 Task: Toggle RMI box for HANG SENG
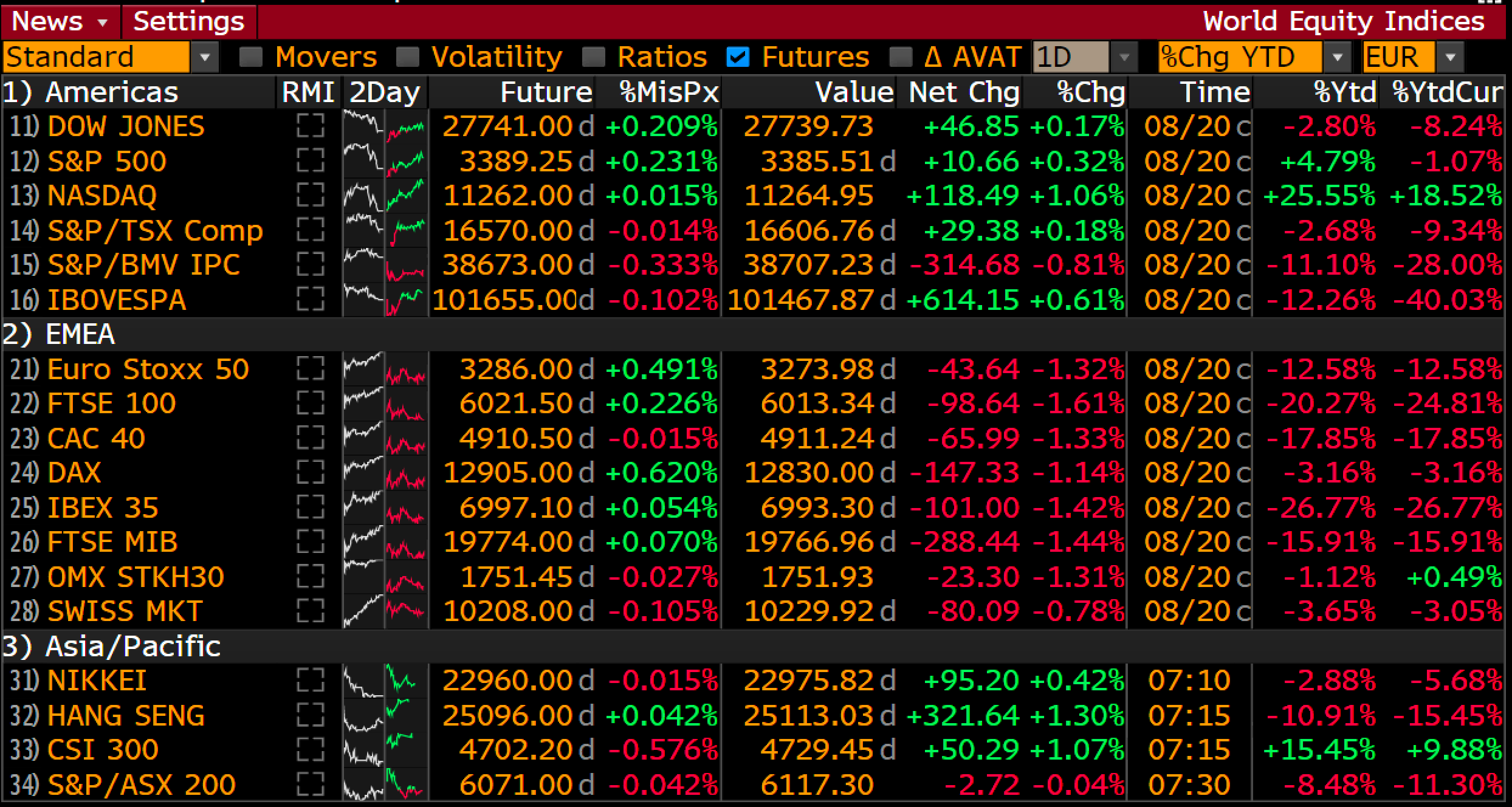310,715
